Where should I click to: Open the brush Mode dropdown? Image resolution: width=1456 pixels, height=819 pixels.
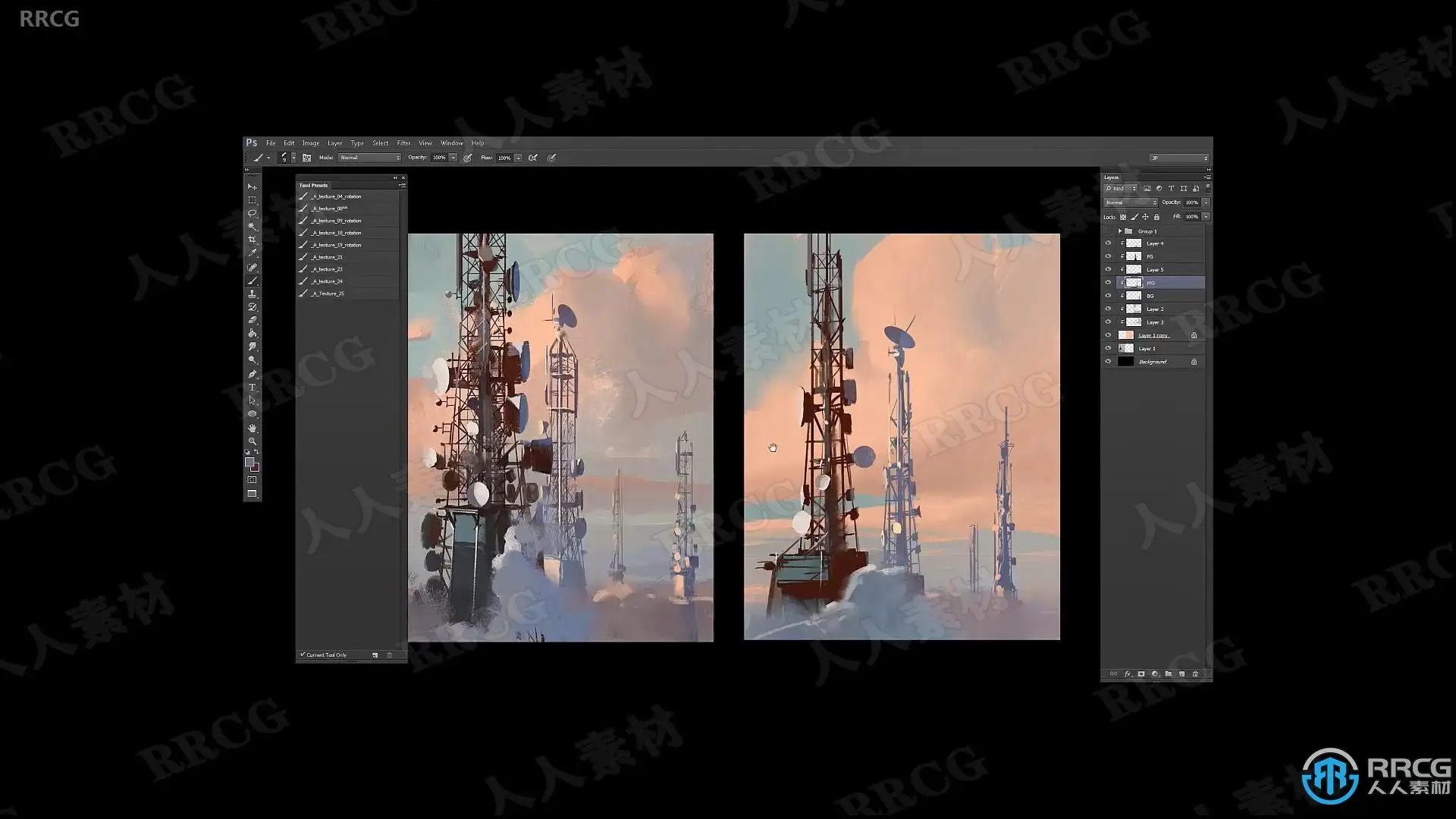pos(369,158)
